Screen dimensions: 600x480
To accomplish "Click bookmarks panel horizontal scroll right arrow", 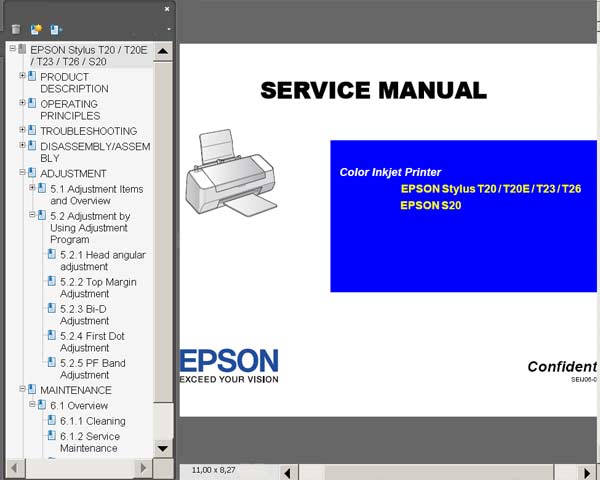I will pyautogui.click(x=143, y=468).
